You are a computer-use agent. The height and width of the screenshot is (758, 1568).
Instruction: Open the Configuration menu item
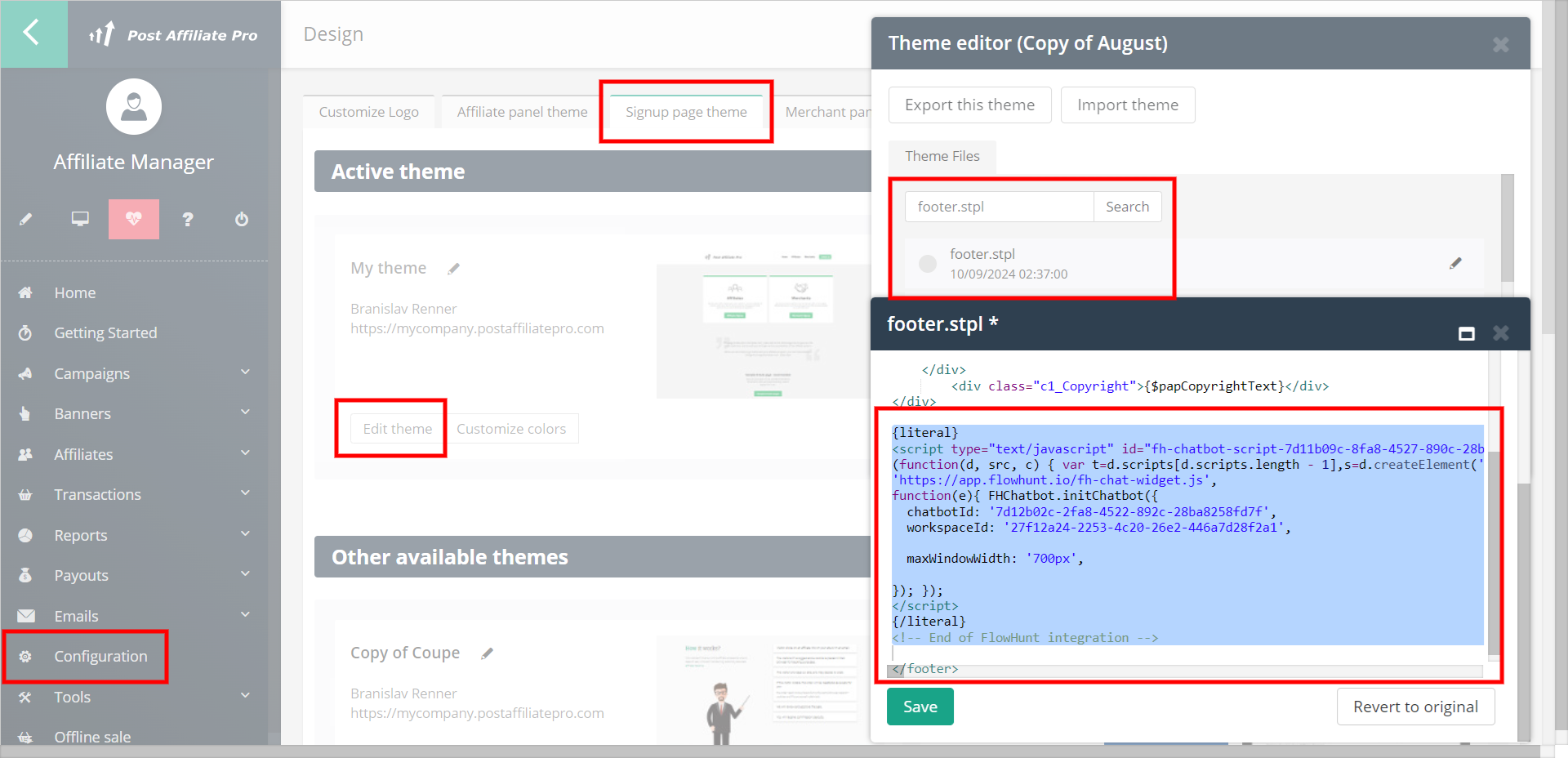point(100,656)
